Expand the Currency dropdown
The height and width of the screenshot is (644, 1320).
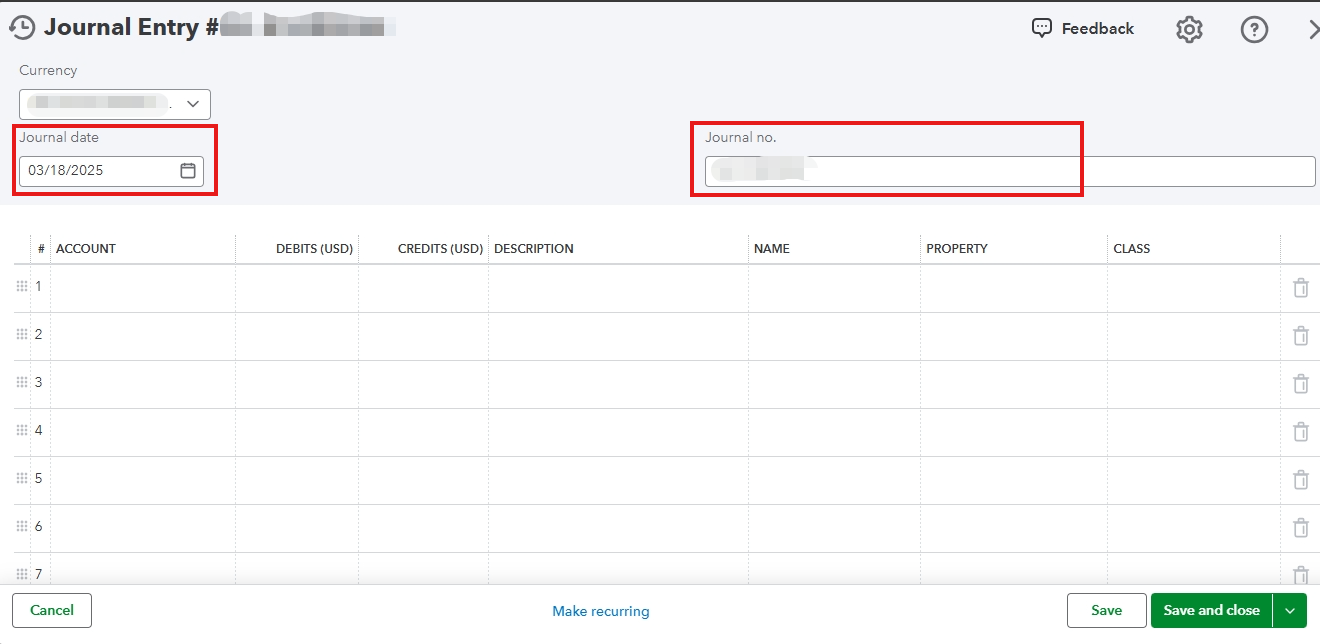point(192,103)
